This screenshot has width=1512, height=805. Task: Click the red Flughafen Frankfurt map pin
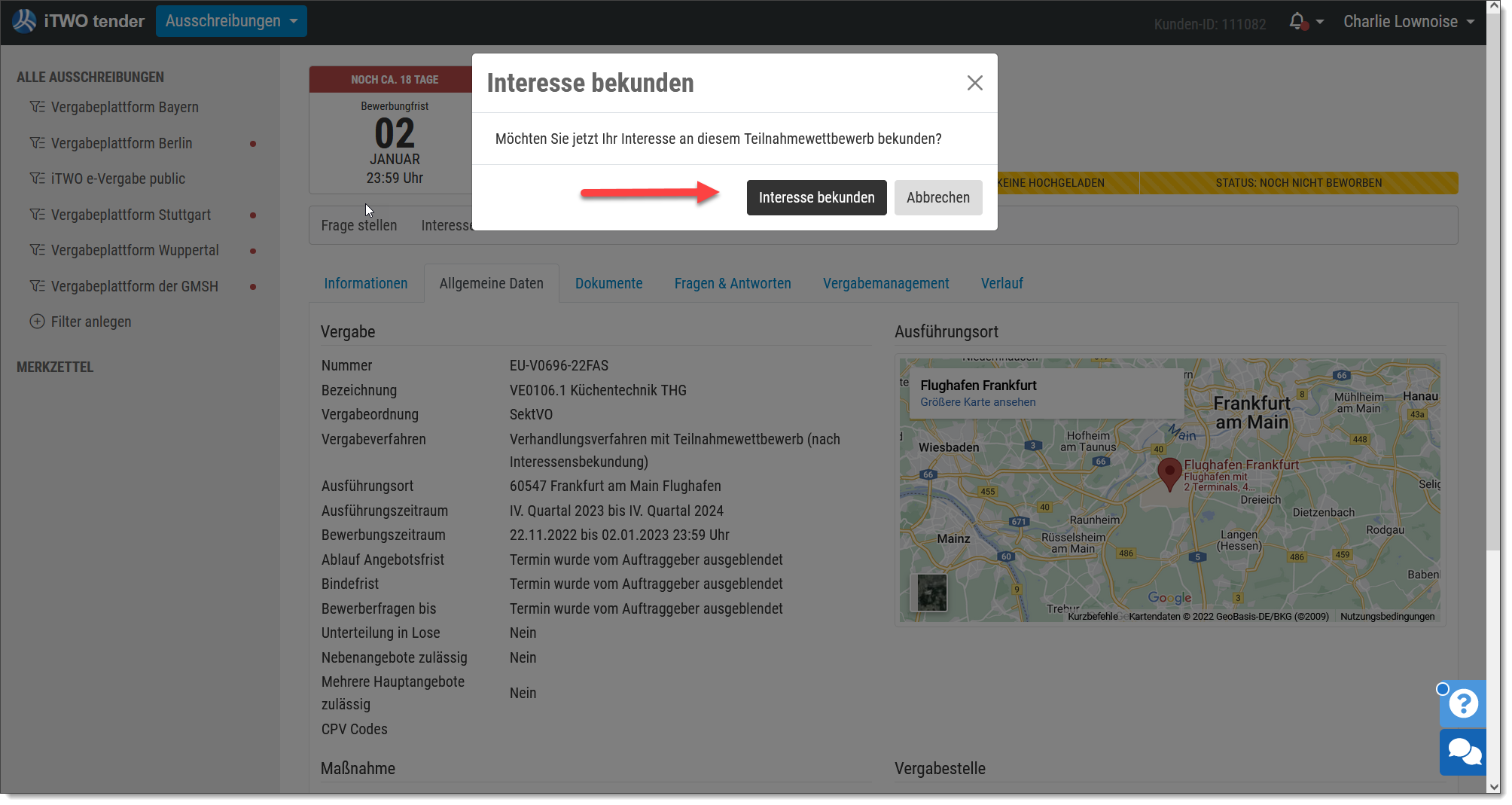click(1169, 474)
